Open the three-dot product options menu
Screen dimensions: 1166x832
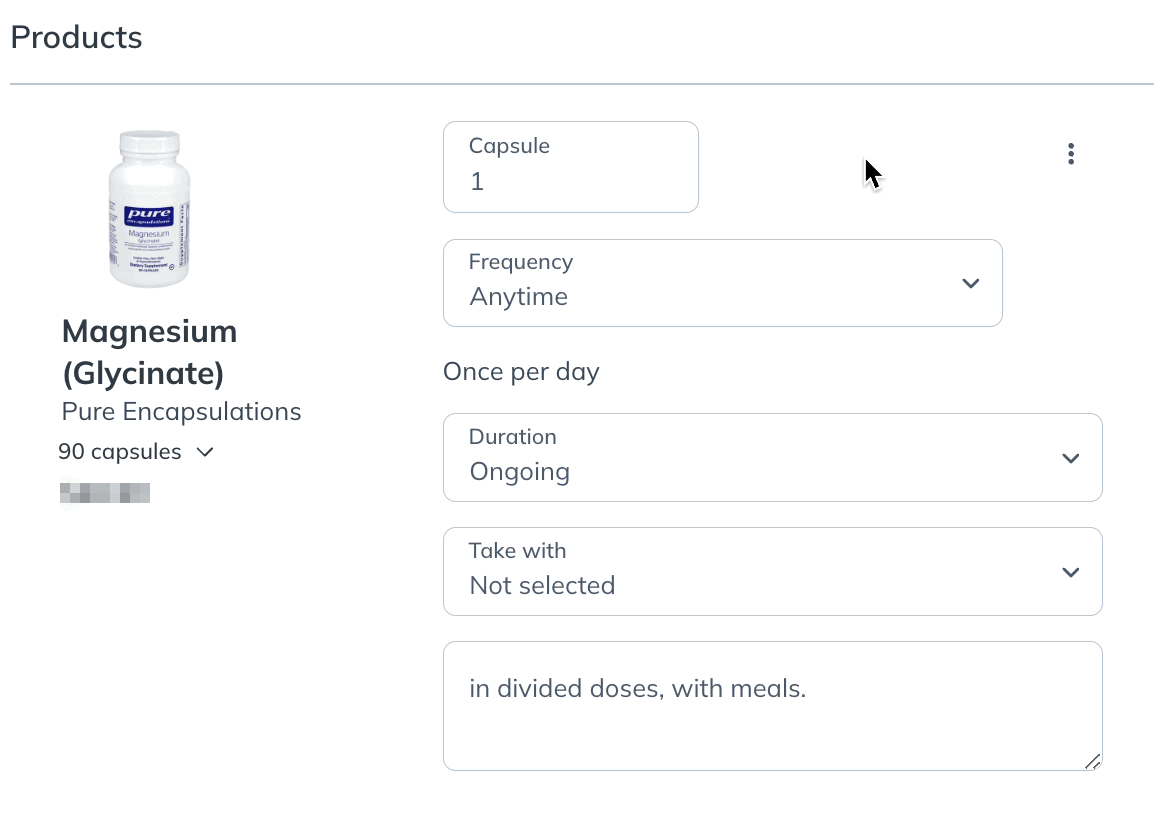click(x=1071, y=154)
